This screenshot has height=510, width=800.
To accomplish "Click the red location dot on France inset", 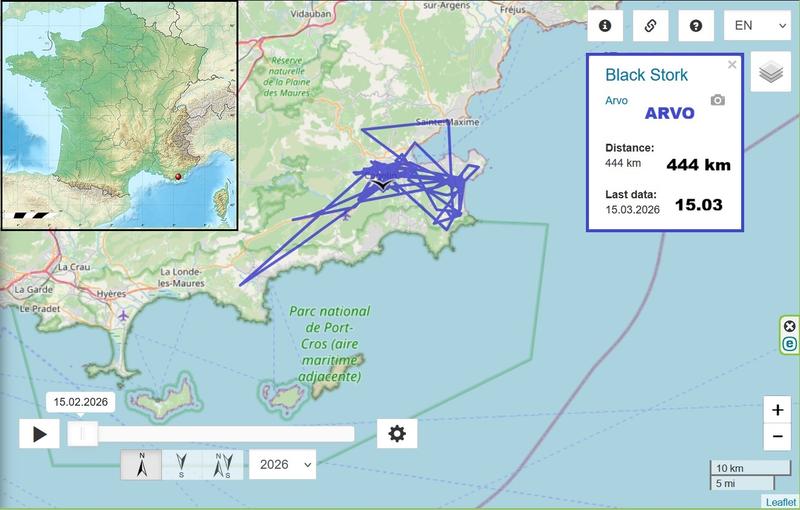I will click(178, 177).
